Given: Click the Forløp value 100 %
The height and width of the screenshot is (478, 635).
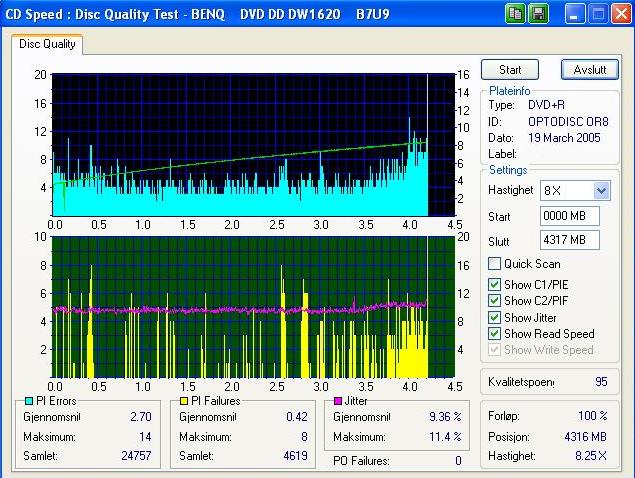Looking at the screenshot, I should tap(592, 416).
